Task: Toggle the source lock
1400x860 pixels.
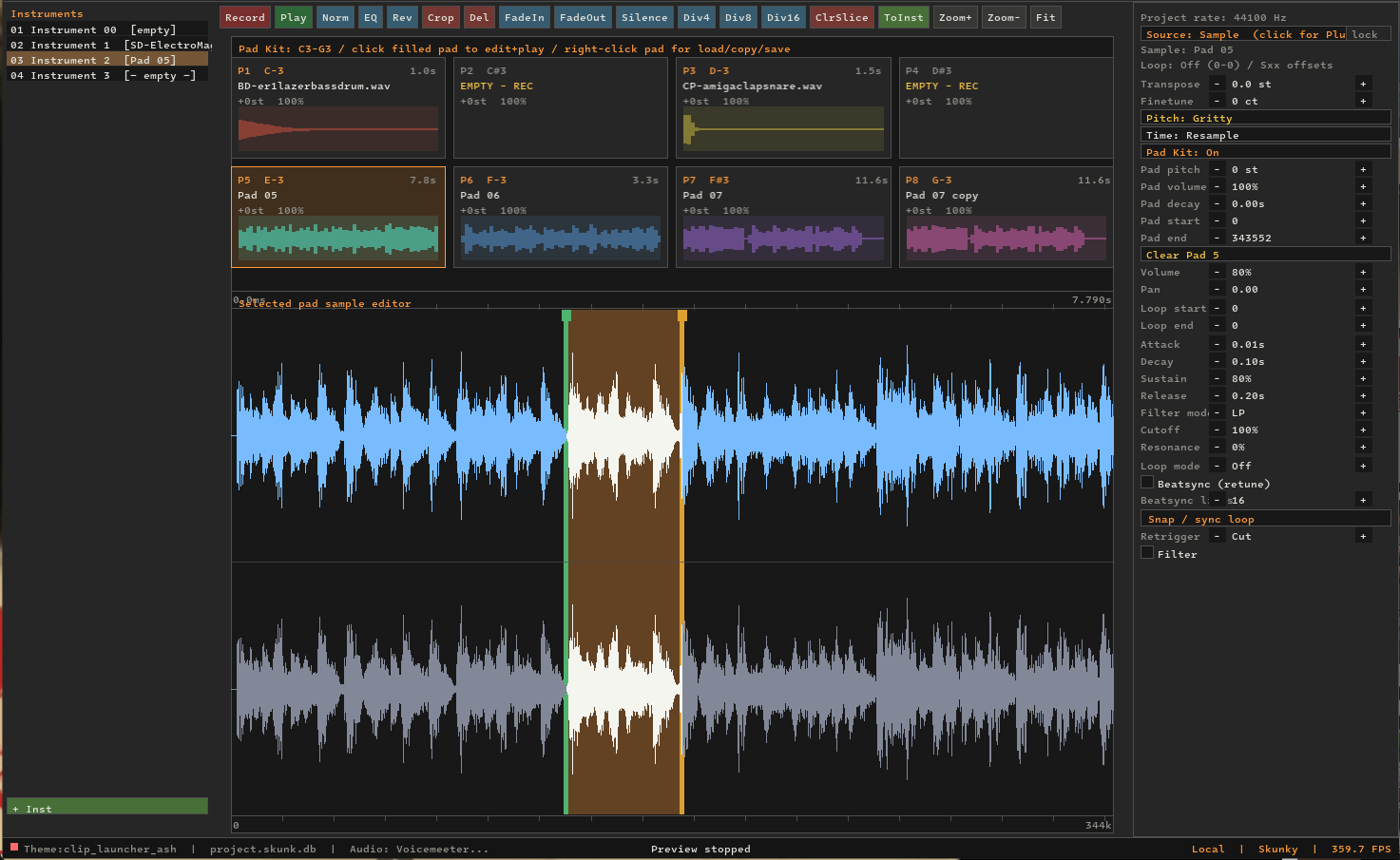Action: tap(1369, 34)
